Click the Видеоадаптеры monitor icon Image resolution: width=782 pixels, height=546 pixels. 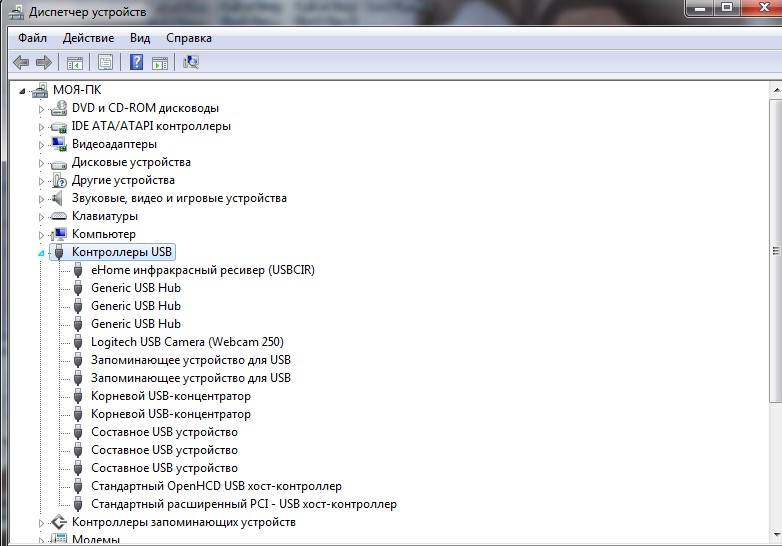[59, 144]
